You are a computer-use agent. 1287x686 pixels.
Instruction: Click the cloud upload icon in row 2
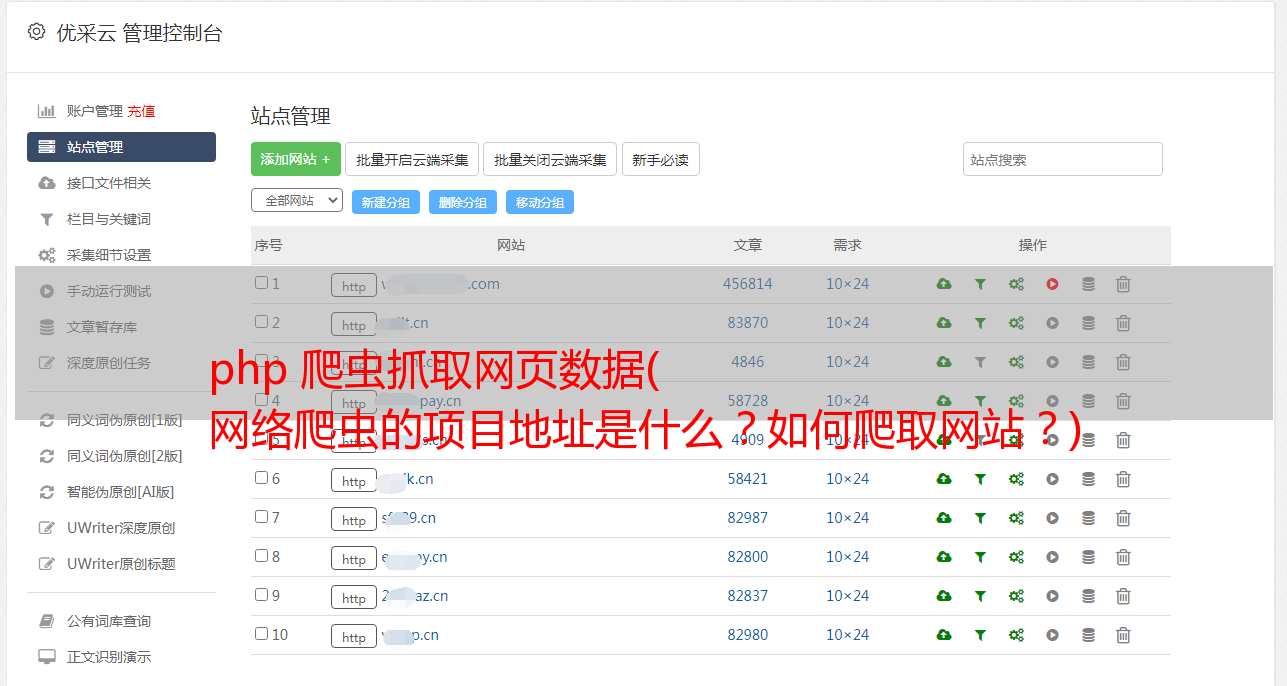(x=944, y=323)
